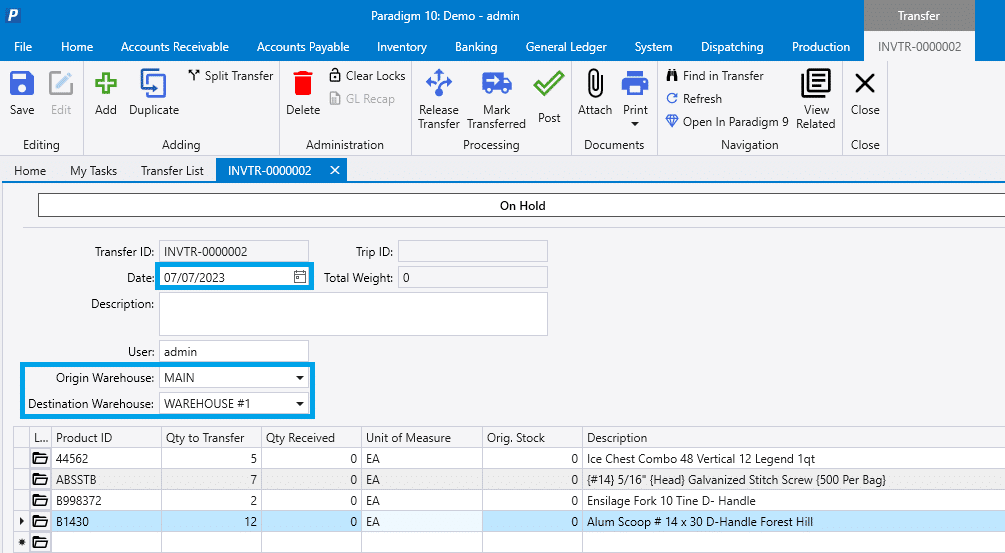Open the date picker calendar
The height and width of the screenshot is (553, 1005).
click(x=299, y=277)
